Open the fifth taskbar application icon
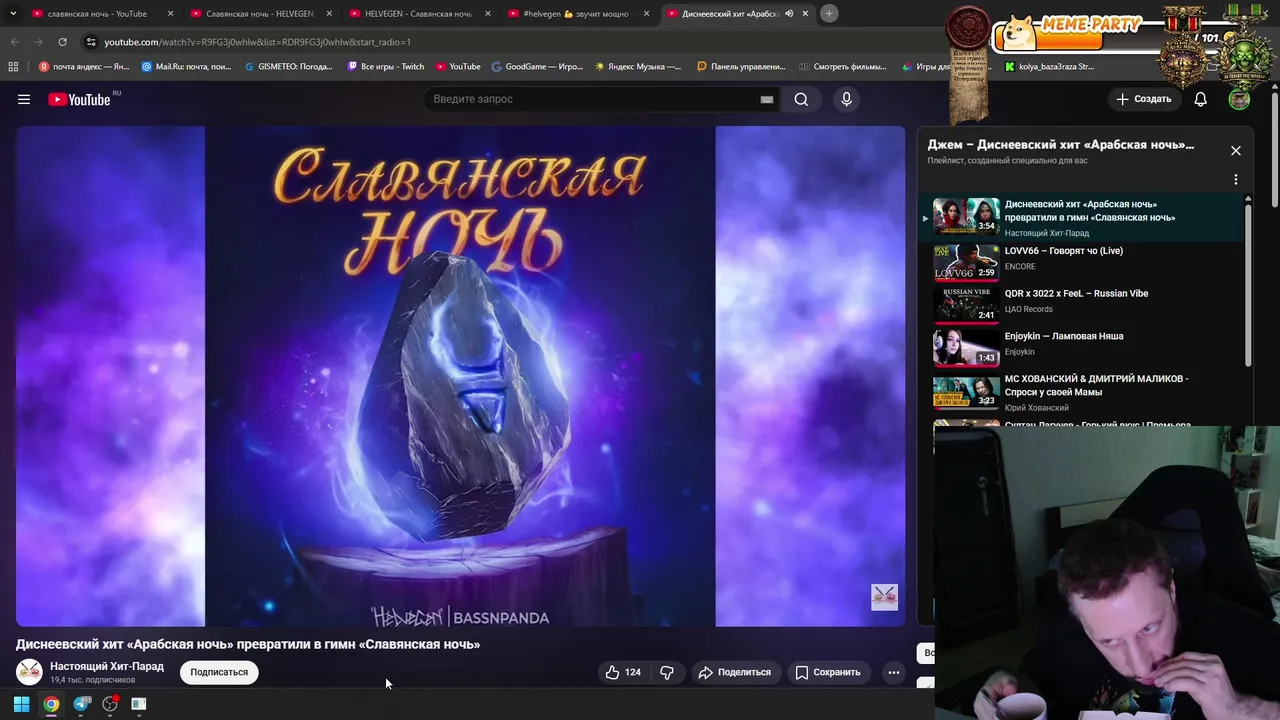The width and height of the screenshot is (1280, 720). pyautogui.click(x=139, y=704)
